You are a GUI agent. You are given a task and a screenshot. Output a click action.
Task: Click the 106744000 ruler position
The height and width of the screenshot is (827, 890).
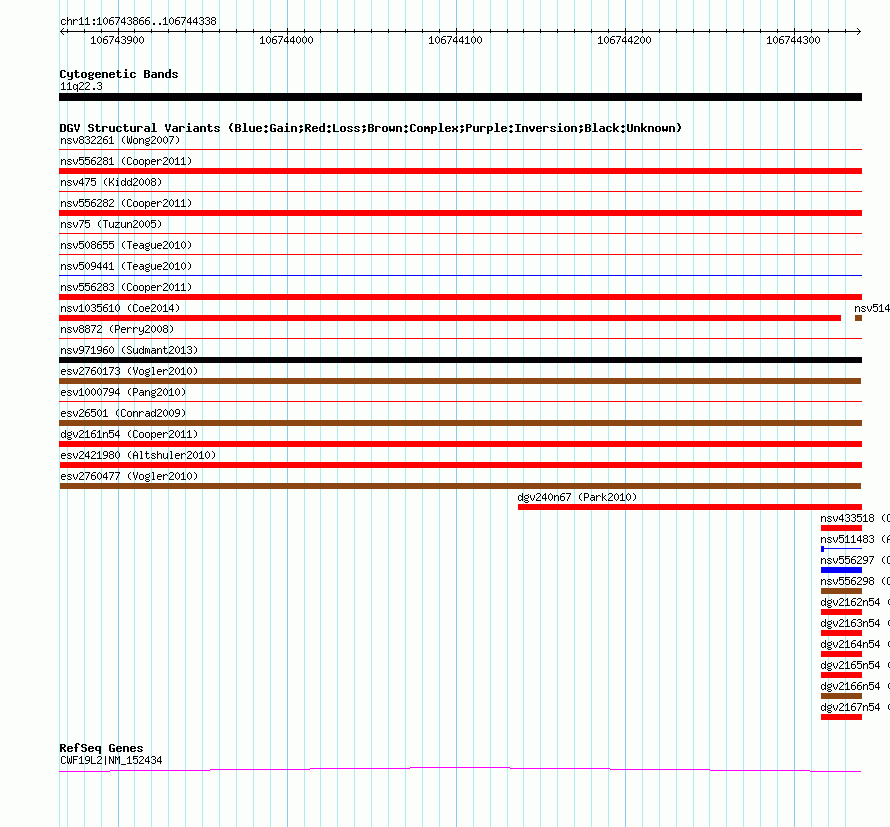pos(286,40)
